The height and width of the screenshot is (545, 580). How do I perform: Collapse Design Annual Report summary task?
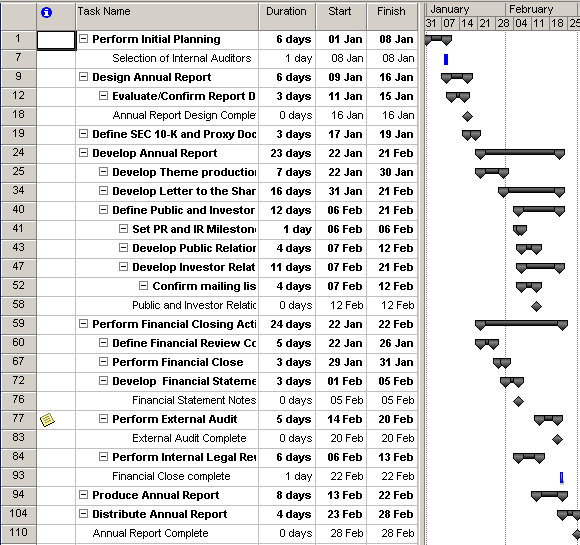(x=84, y=77)
